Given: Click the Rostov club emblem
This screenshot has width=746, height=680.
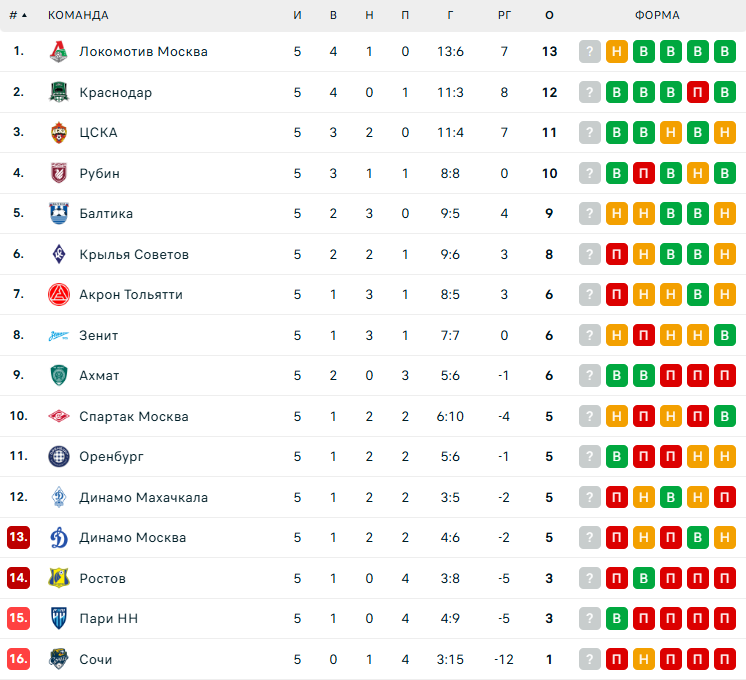Looking at the screenshot, I should [59, 578].
